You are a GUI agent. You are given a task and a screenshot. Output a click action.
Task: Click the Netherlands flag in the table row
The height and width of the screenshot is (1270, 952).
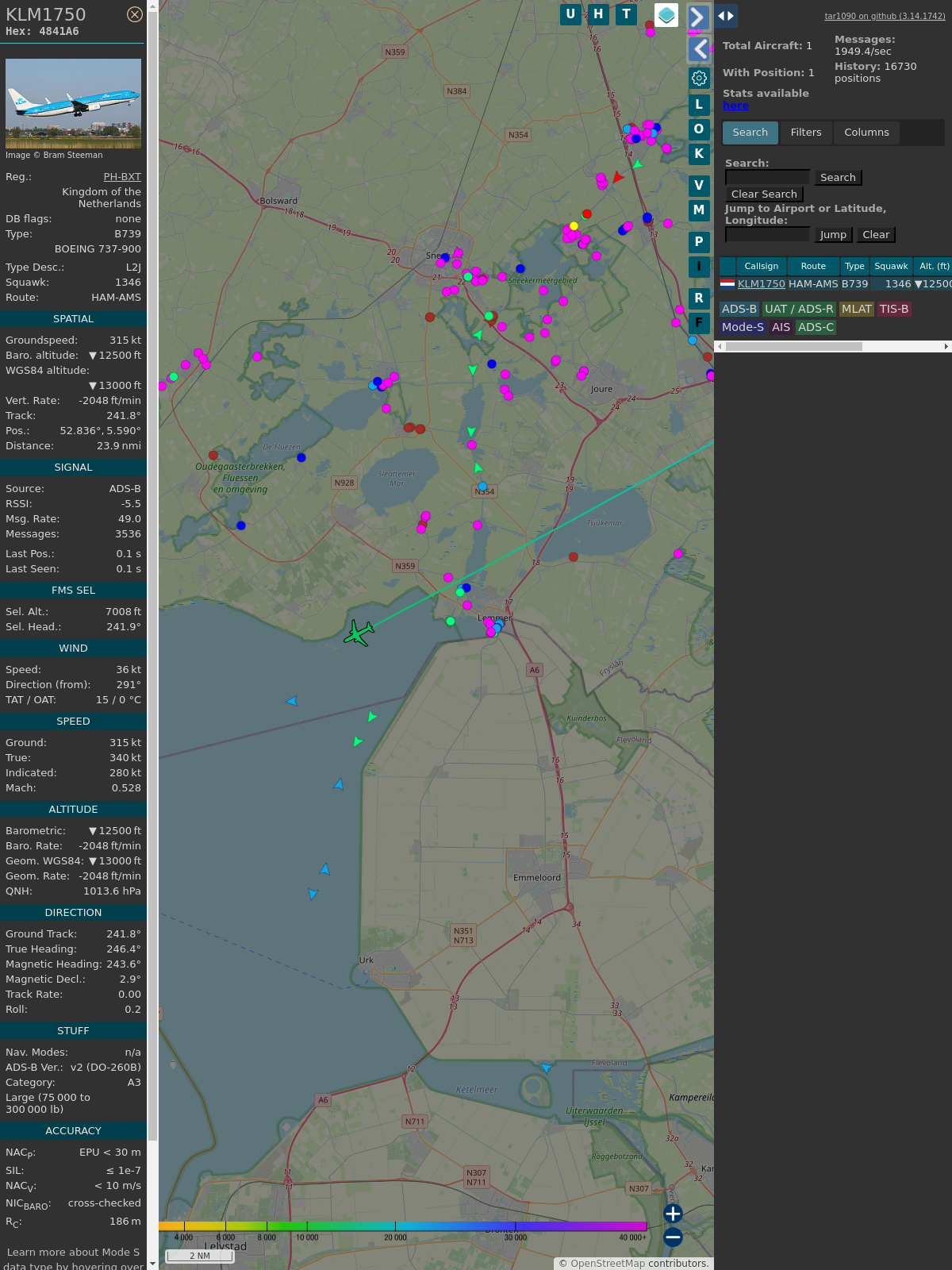727,283
